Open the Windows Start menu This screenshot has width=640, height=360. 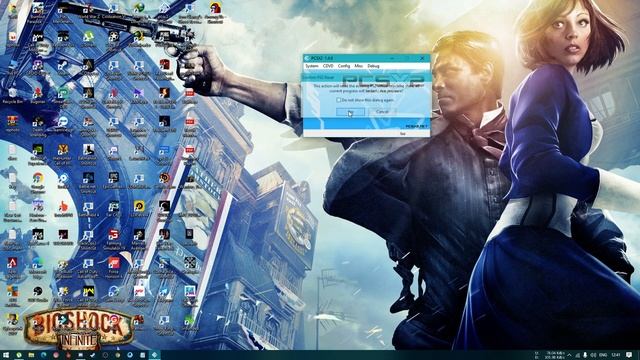click(x=6, y=355)
